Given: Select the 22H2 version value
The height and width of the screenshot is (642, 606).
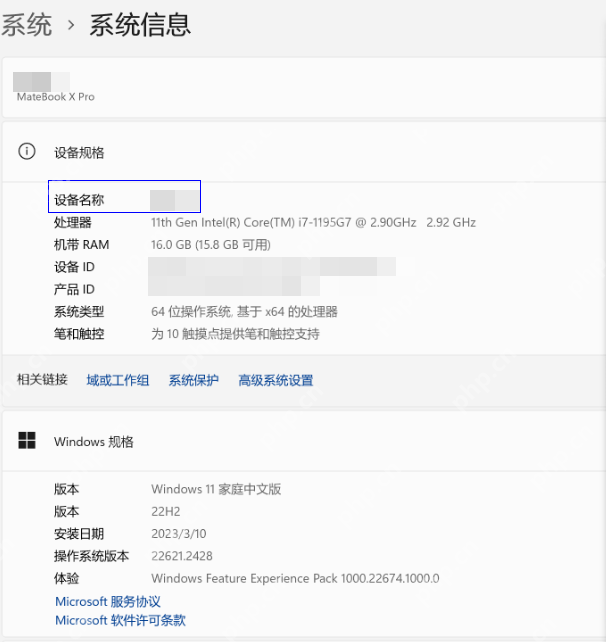Looking at the screenshot, I should click(165, 511).
